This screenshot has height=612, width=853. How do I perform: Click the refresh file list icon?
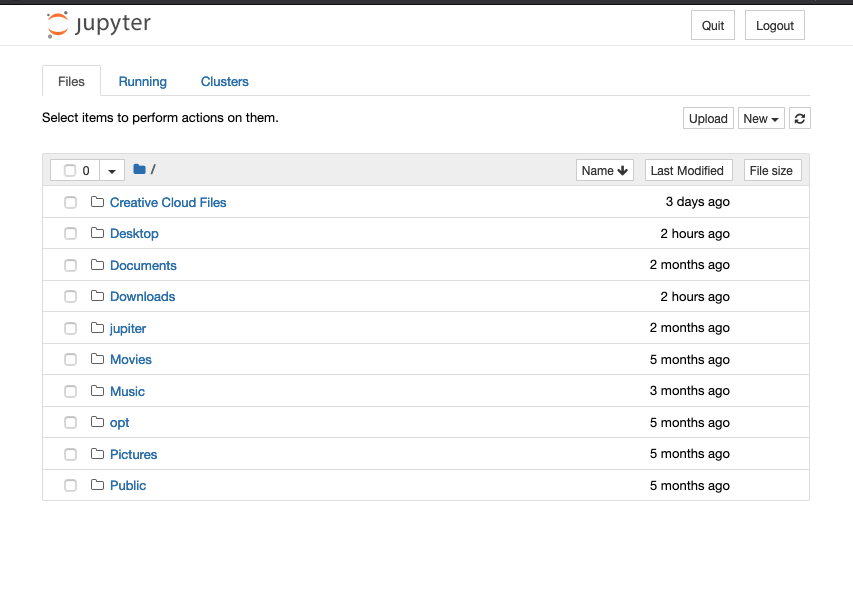pyautogui.click(x=799, y=118)
